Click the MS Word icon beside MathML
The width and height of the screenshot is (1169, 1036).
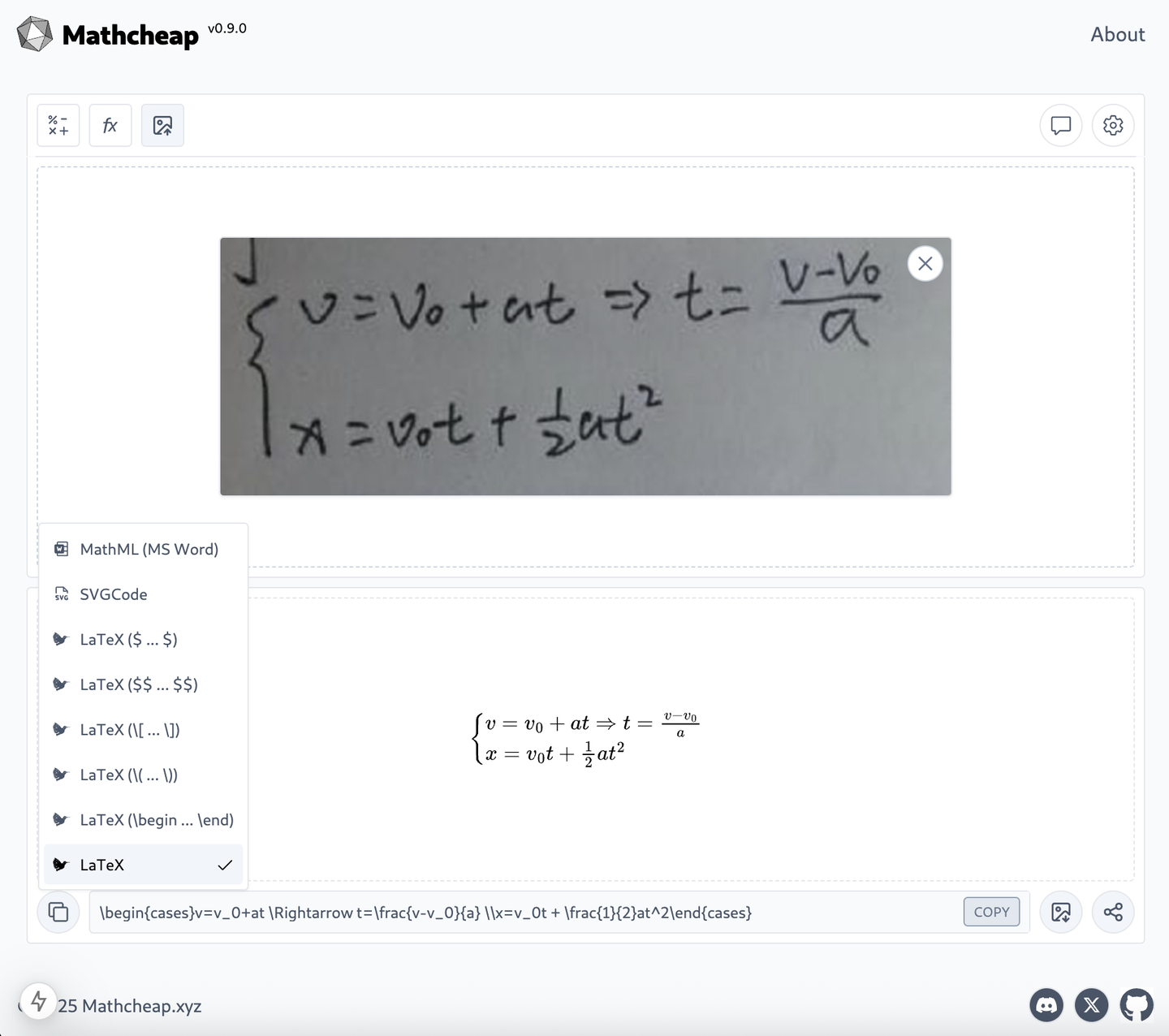61,549
